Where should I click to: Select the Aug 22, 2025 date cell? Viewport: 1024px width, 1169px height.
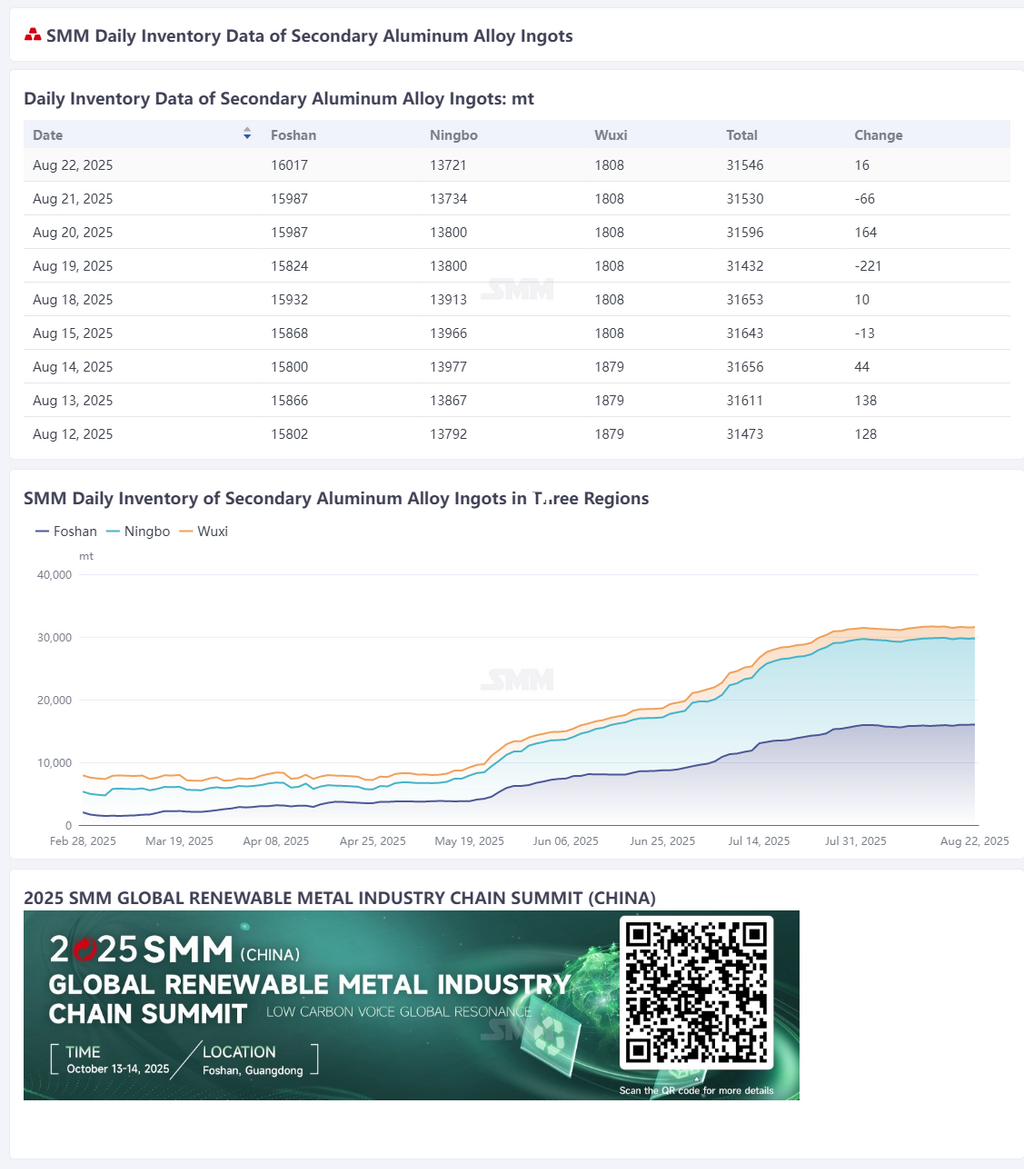click(x=72, y=166)
